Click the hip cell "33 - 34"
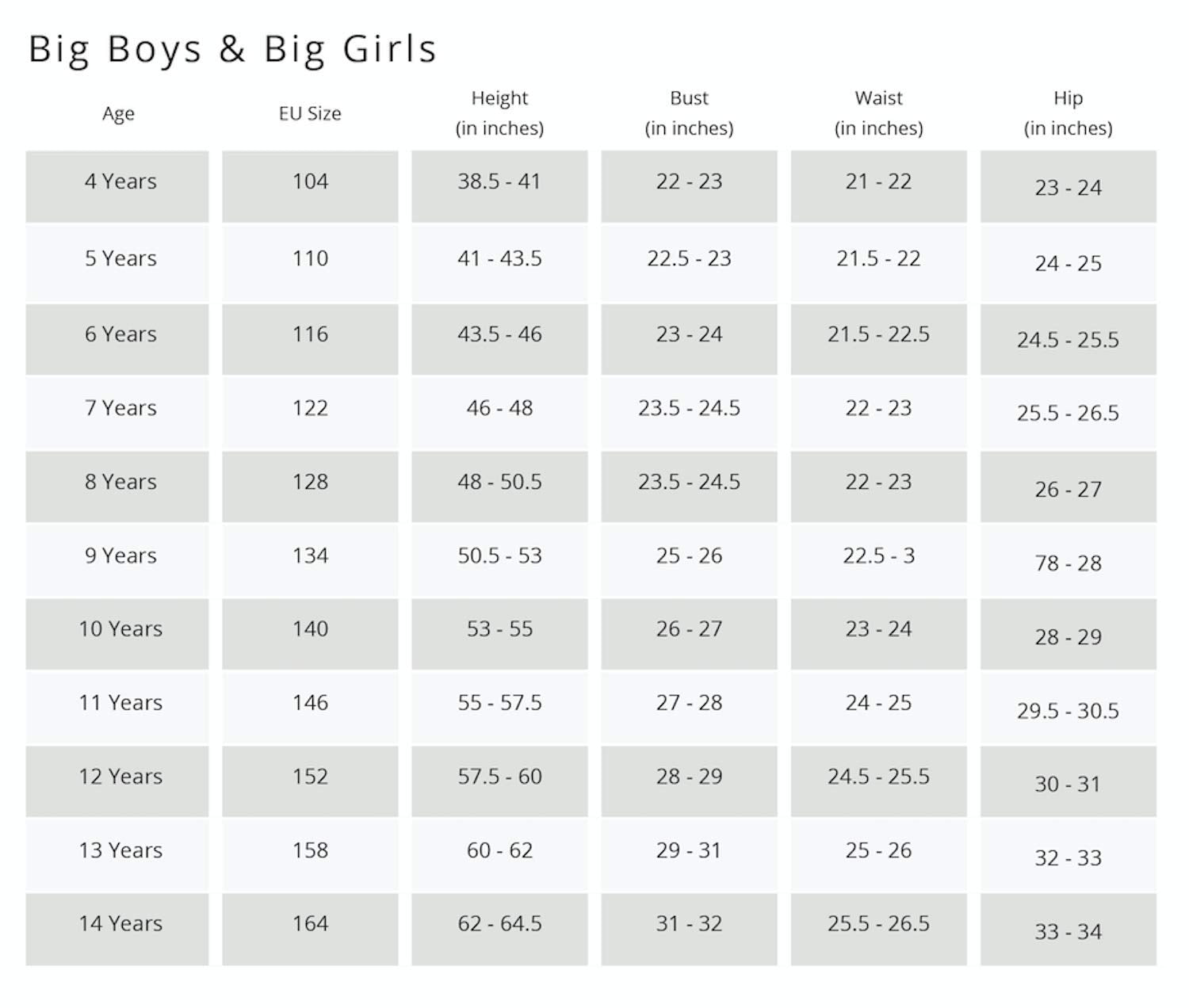Image resolution: width=1189 pixels, height=1008 pixels. point(1068,932)
